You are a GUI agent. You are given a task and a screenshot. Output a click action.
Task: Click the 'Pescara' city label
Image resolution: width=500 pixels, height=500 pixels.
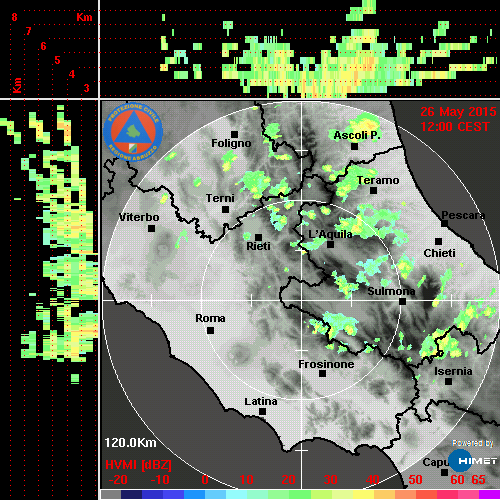(463, 215)
